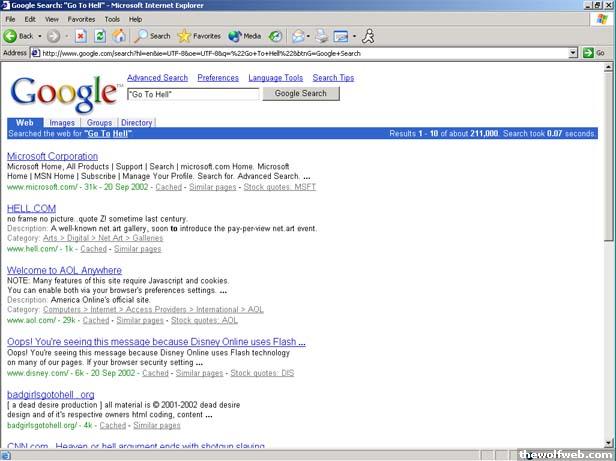Expand the address bar URL dropdown
The height and width of the screenshot is (461, 616).
574,53
